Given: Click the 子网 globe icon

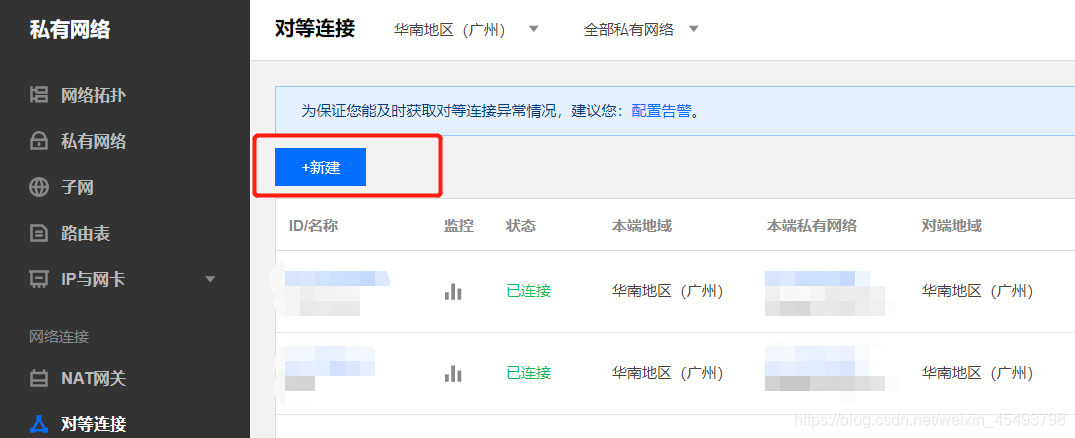Looking at the screenshot, I should (x=38, y=187).
